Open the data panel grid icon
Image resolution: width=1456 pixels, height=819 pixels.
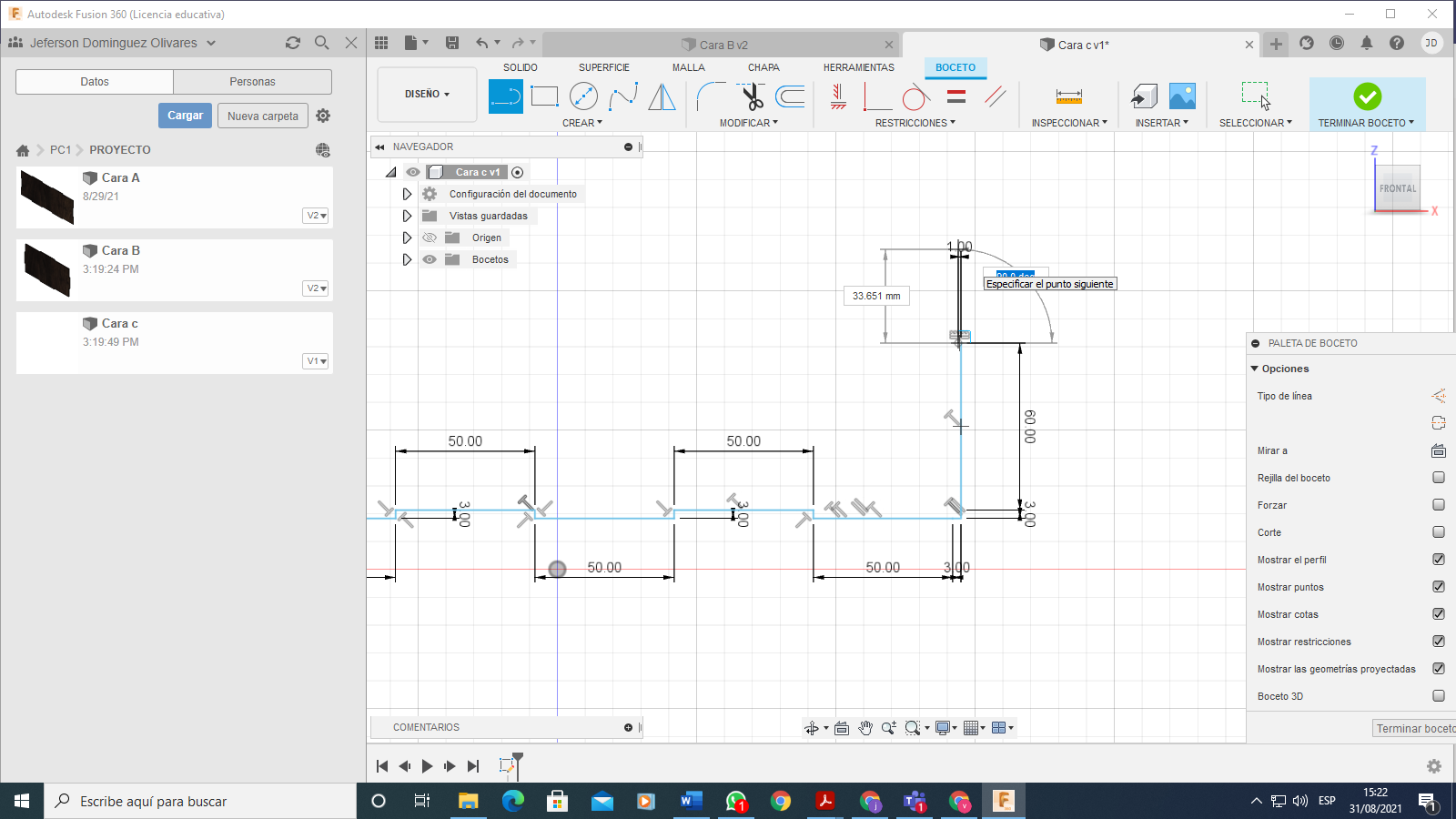[381, 43]
